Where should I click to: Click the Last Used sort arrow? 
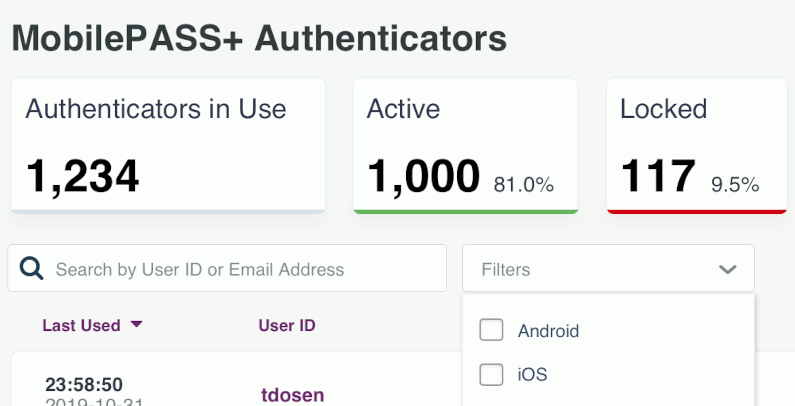pyautogui.click(x=136, y=324)
